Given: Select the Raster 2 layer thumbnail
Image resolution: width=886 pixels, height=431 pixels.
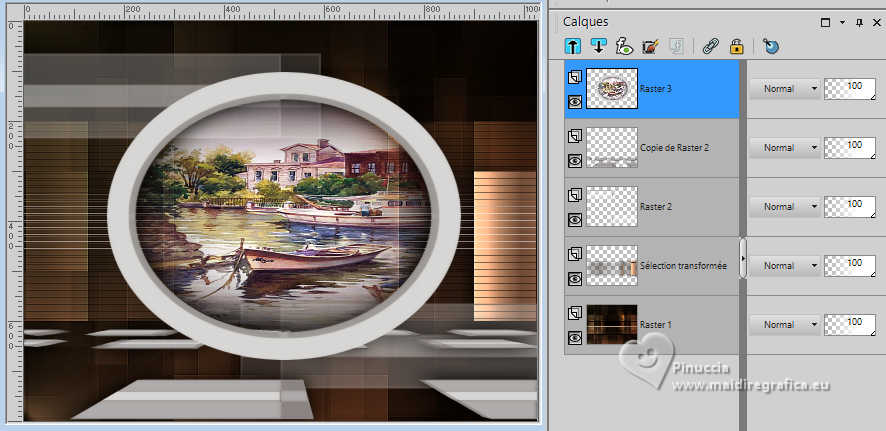Looking at the screenshot, I should point(612,207).
